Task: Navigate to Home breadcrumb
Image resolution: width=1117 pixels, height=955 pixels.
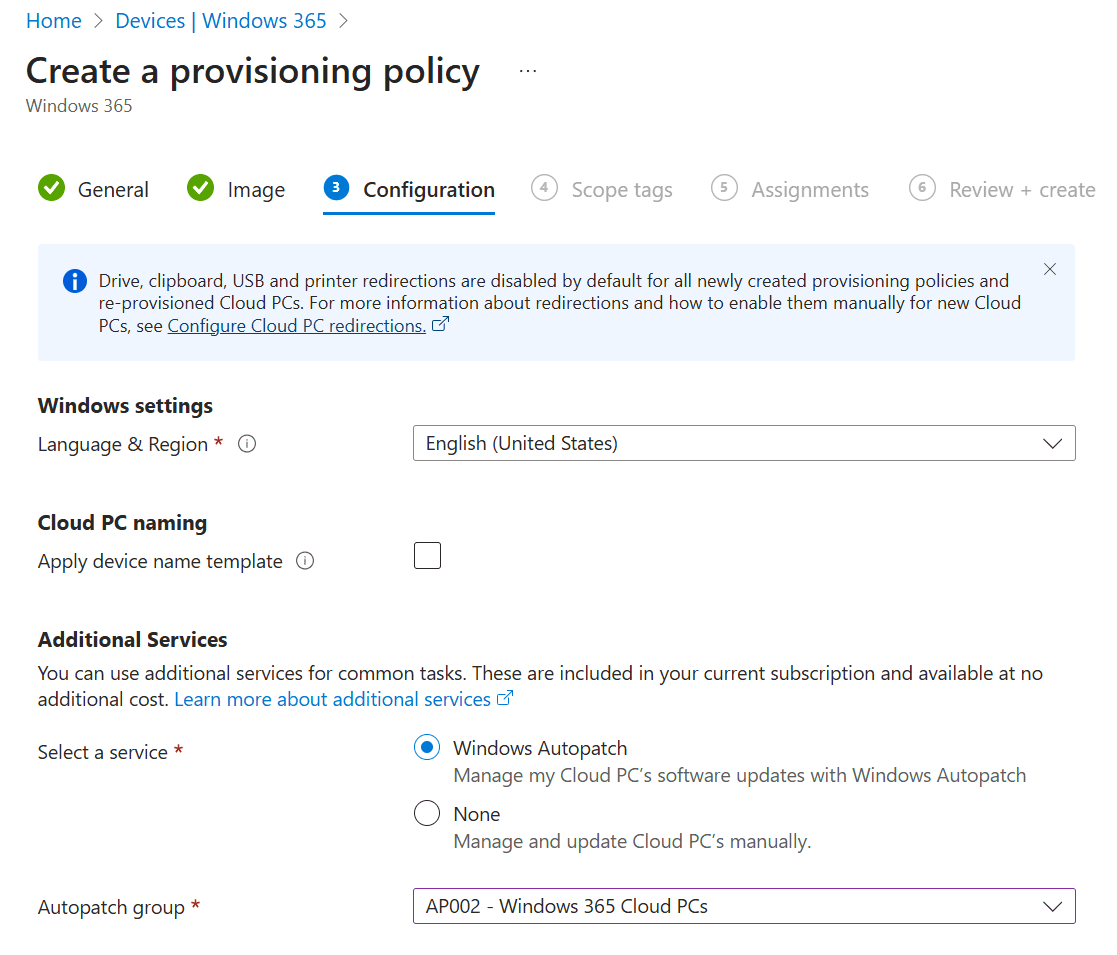Action: point(54,21)
